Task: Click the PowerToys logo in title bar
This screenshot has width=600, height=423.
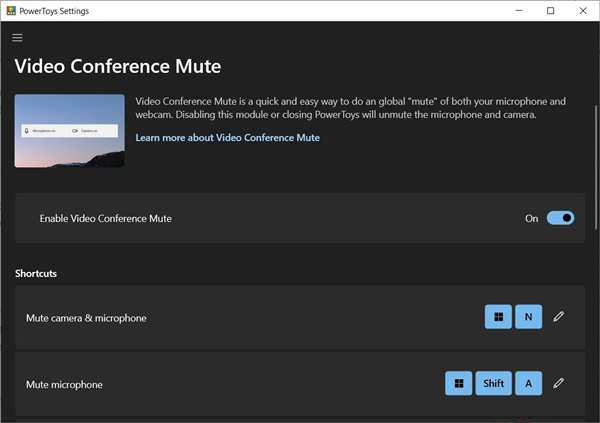Action: click(10, 10)
